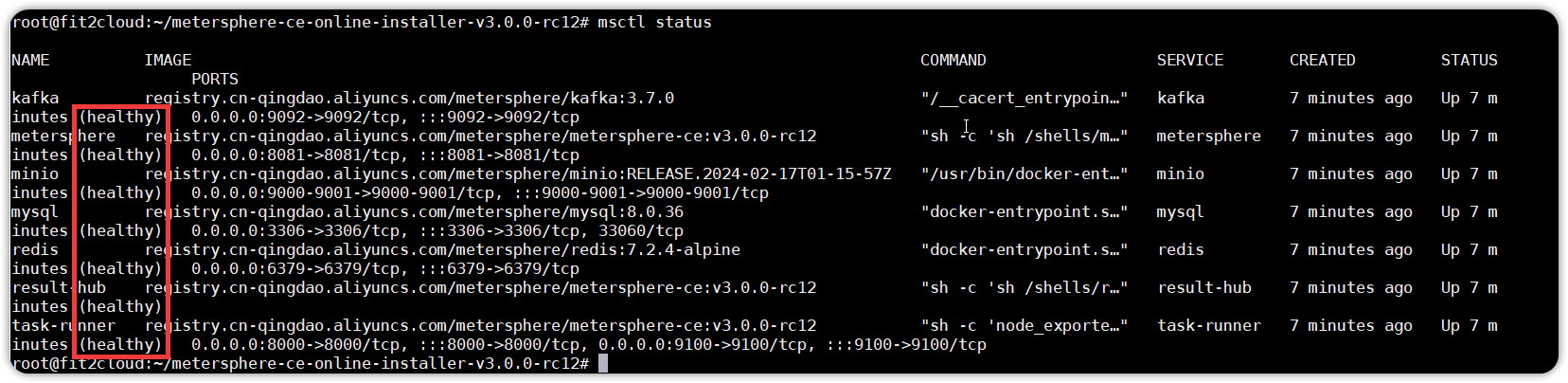Screen dimensions: 1568x383
Task: Click the terminal cursor at the prompt
Action: tap(603, 363)
